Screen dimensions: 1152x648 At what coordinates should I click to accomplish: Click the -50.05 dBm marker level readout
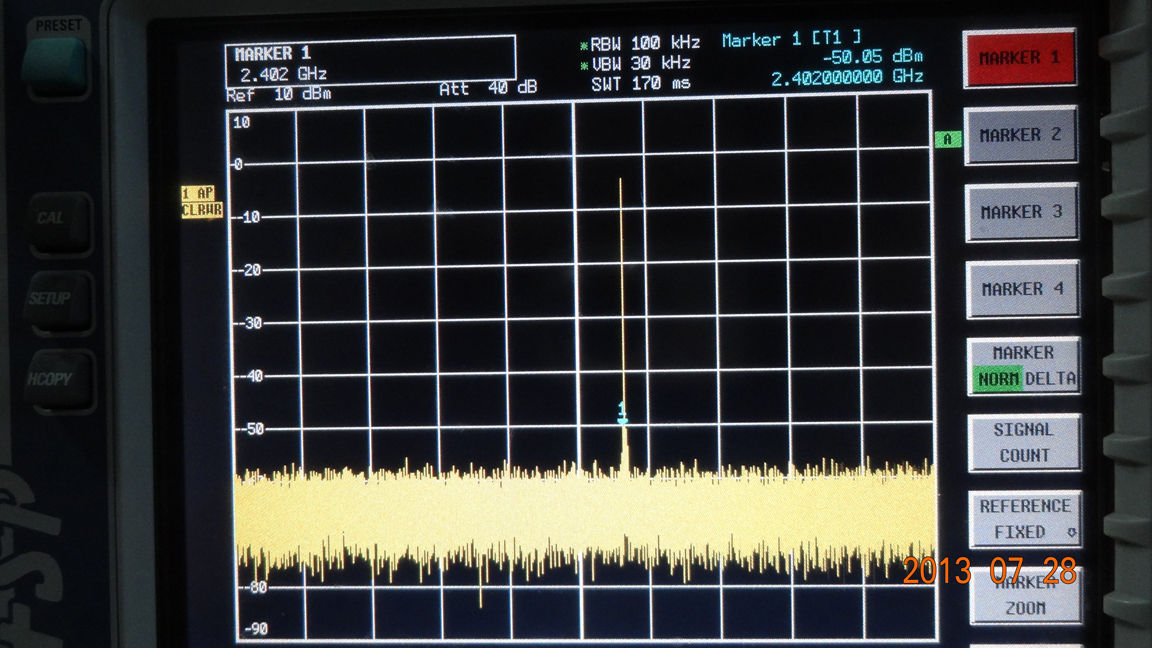[x=872, y=57]
